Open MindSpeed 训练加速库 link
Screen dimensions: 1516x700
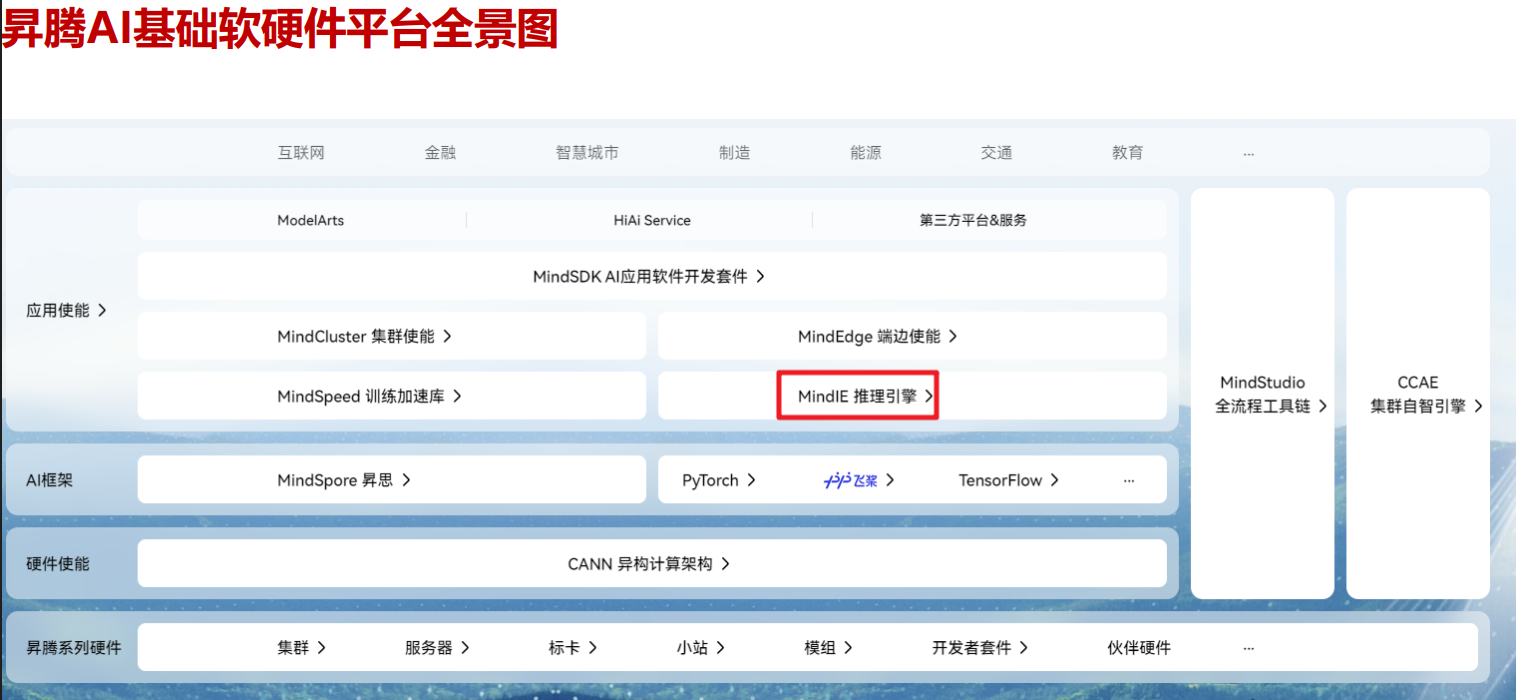pos(369,396)
